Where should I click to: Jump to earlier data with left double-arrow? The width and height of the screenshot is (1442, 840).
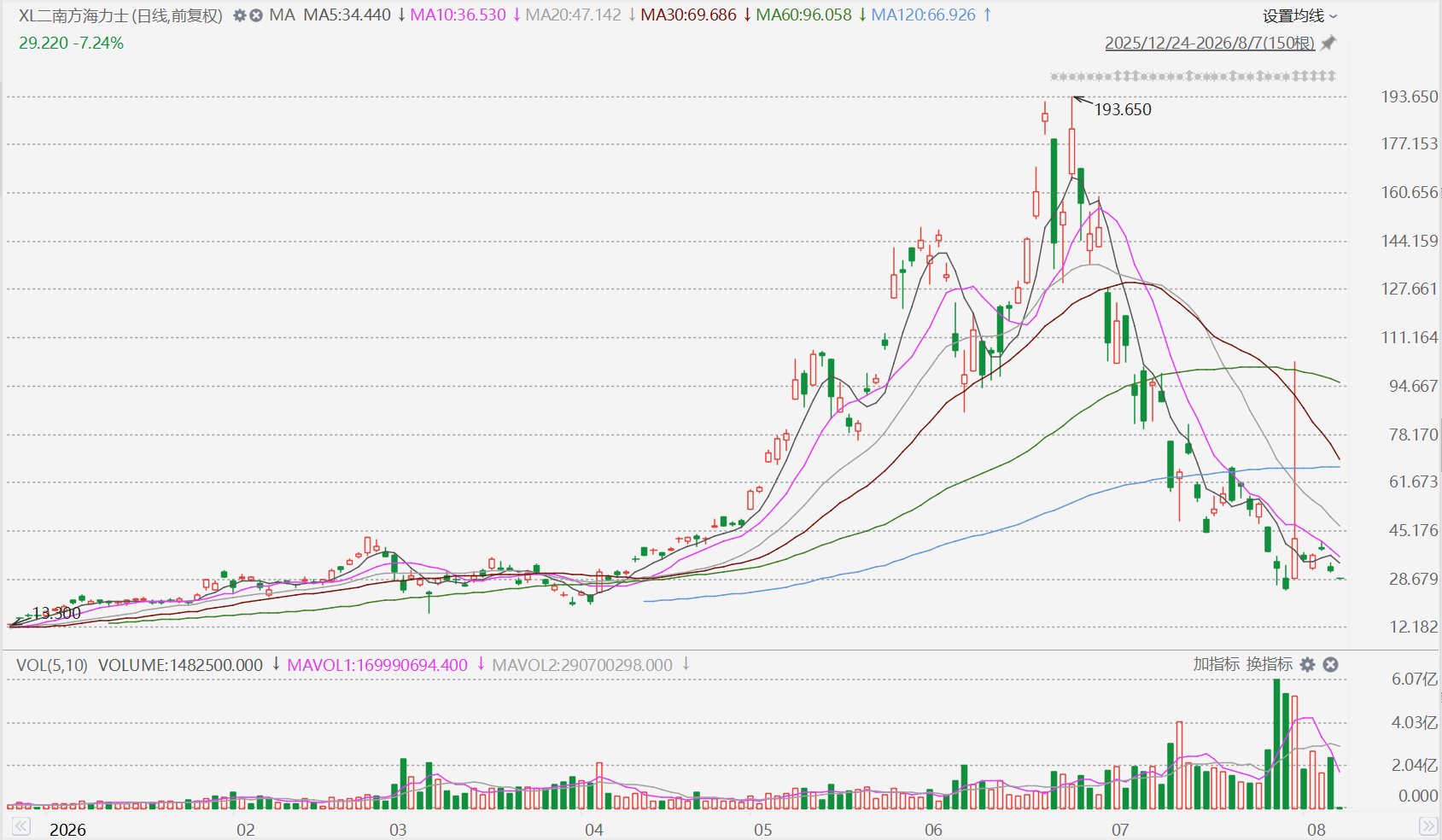click(x=21, y=826)
